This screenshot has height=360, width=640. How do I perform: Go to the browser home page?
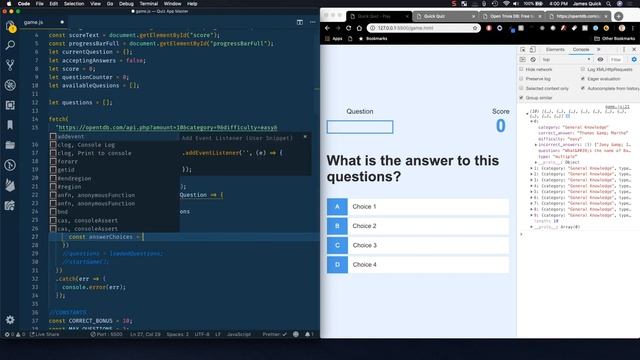359,28
